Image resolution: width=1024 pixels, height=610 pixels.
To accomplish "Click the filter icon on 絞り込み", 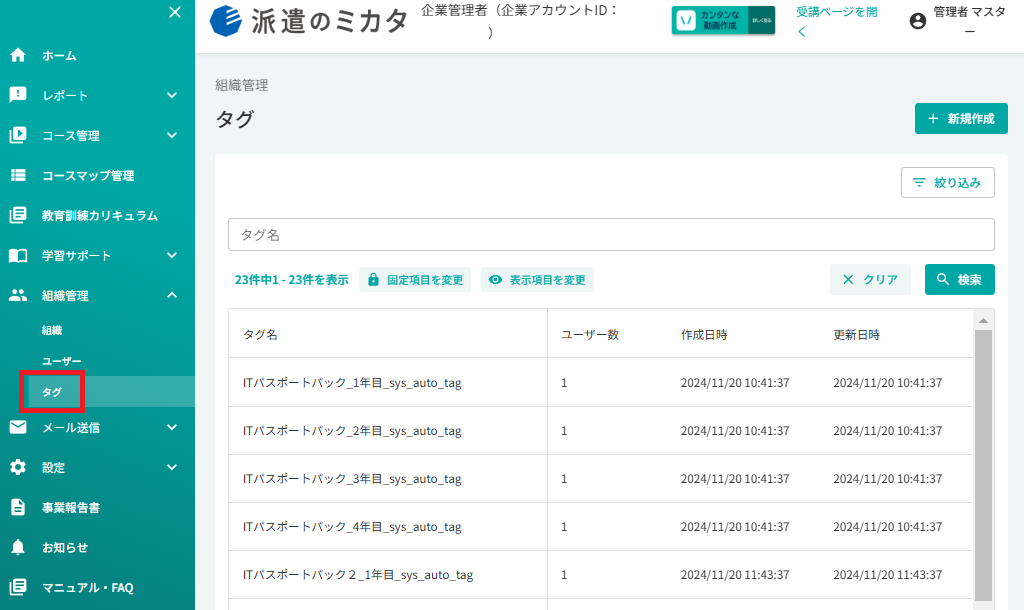I will click(919, 182).
